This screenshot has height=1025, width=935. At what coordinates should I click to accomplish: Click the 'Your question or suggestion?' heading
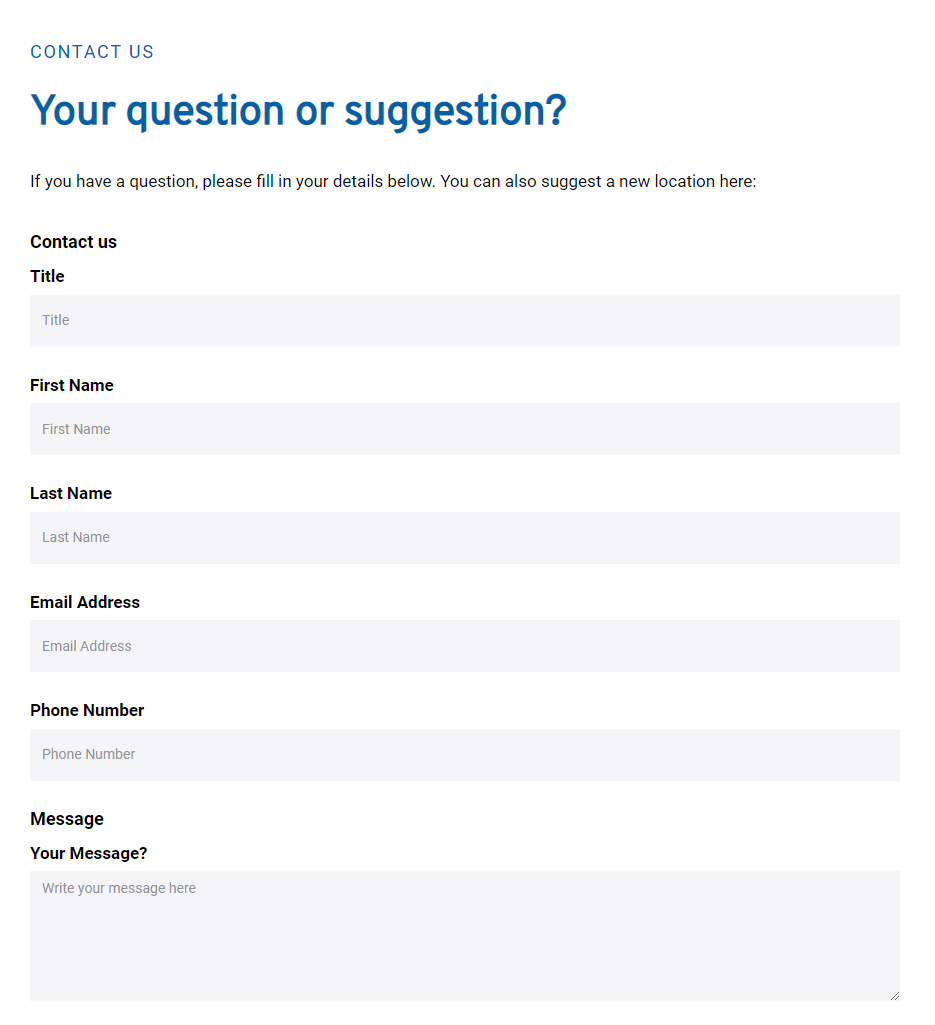(298, 111)
